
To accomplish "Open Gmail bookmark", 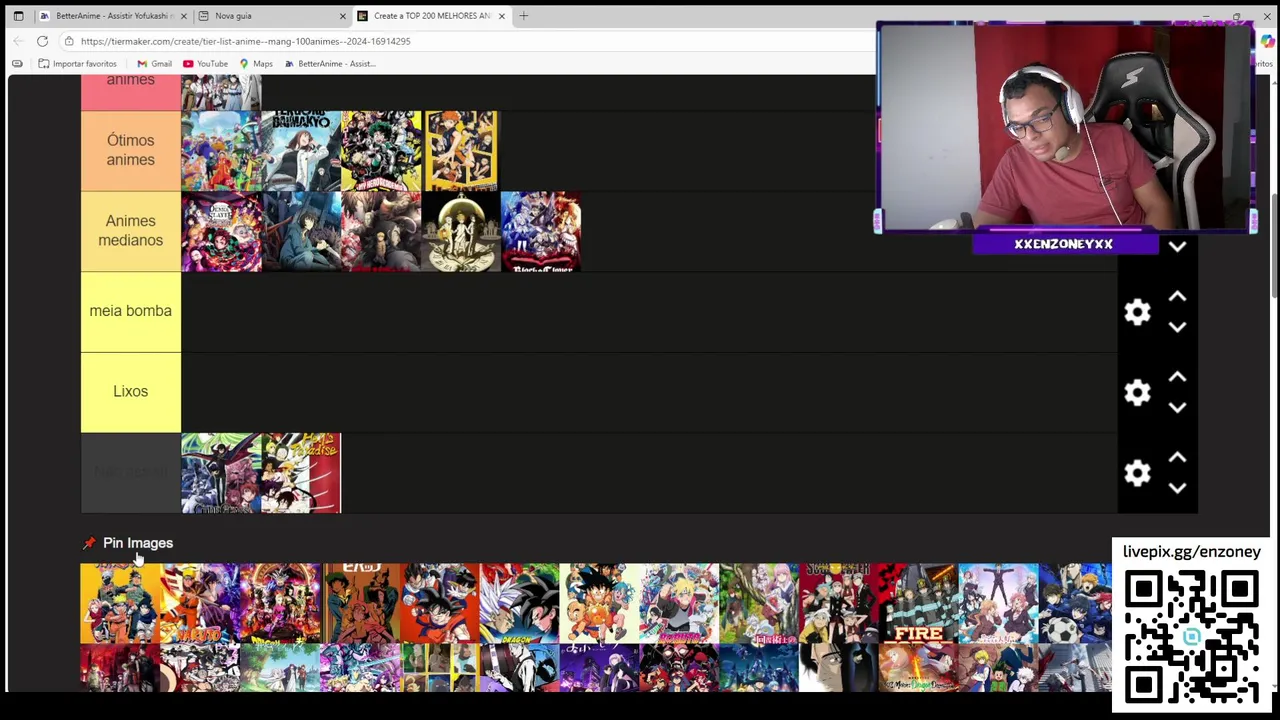I will point(154,64).
